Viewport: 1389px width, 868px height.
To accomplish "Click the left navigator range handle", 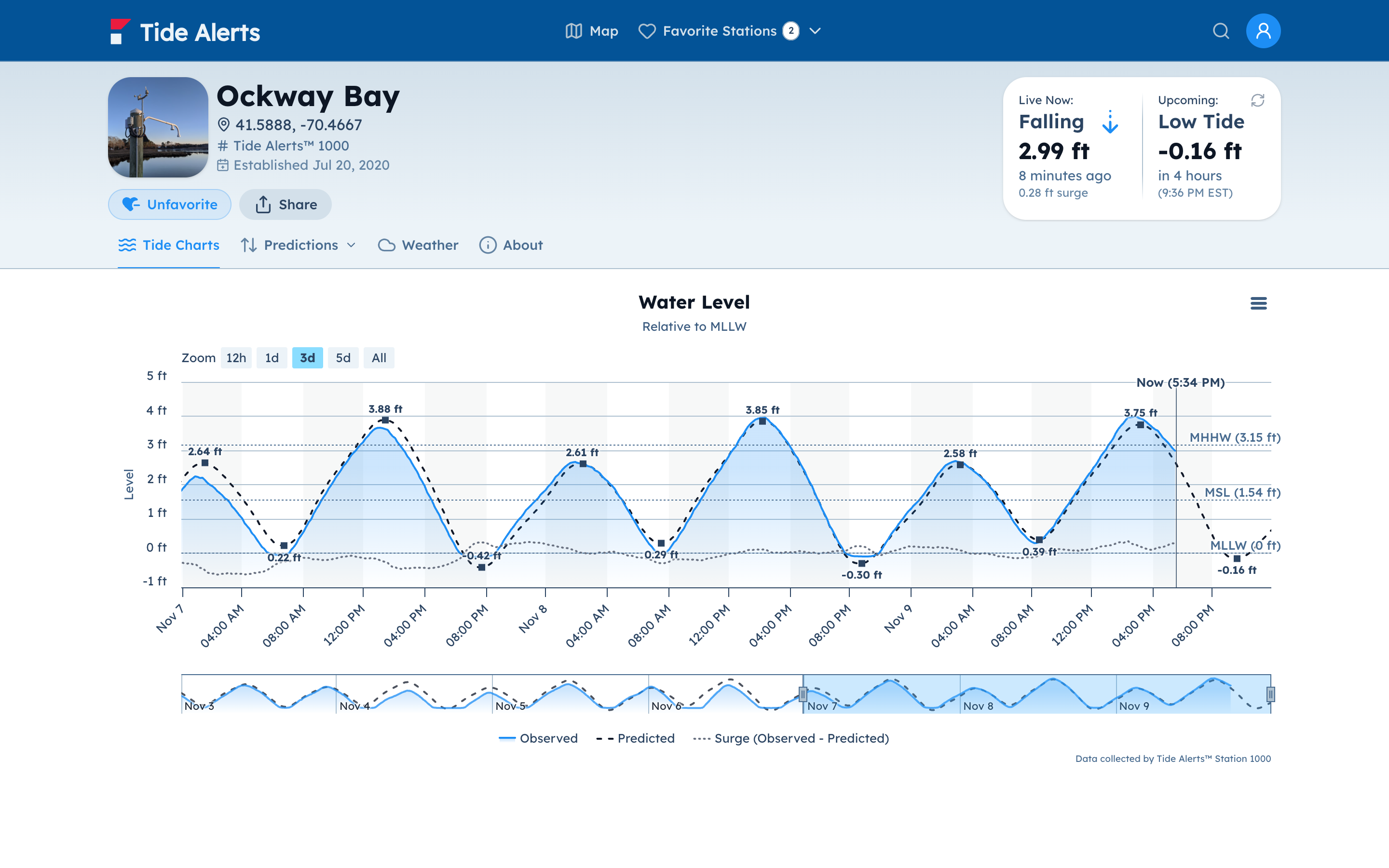I will 803,694.
